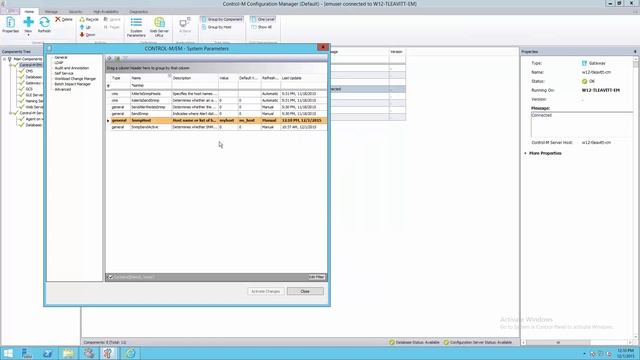Click the Down arrow ribbon button

[87, 35]
